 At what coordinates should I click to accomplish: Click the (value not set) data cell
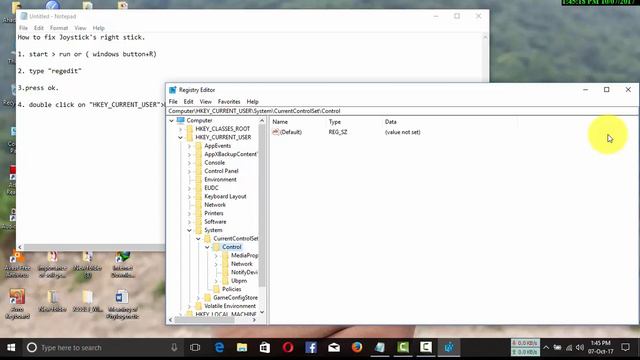click(x=402, y=132)
